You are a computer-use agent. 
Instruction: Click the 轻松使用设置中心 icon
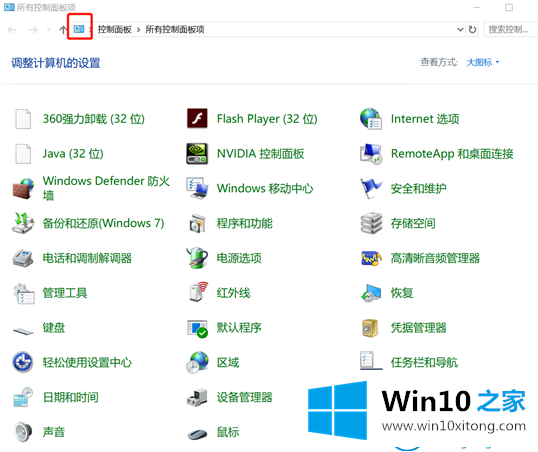(23, 362)
